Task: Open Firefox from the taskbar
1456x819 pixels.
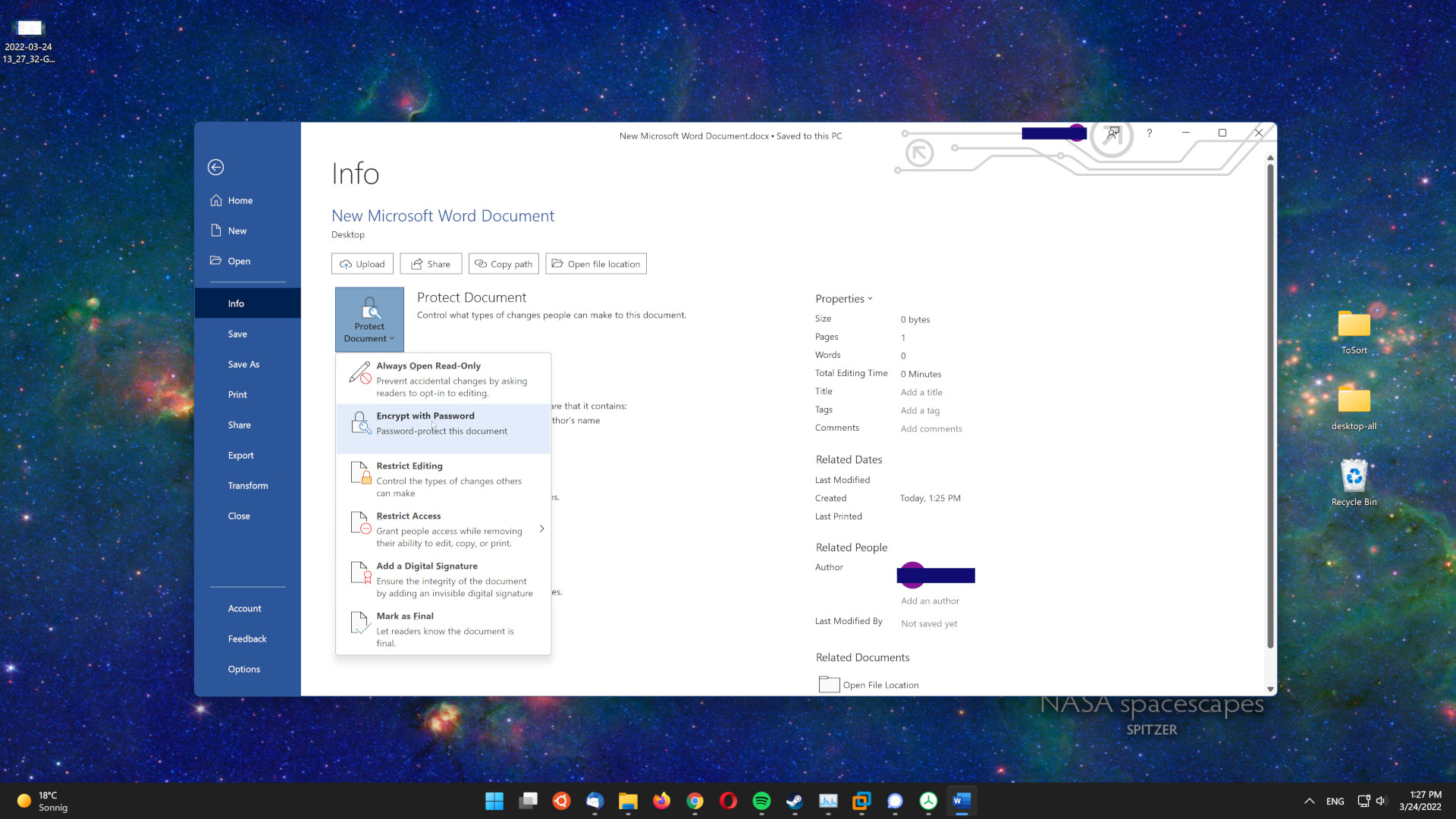Action: [661, 801]
